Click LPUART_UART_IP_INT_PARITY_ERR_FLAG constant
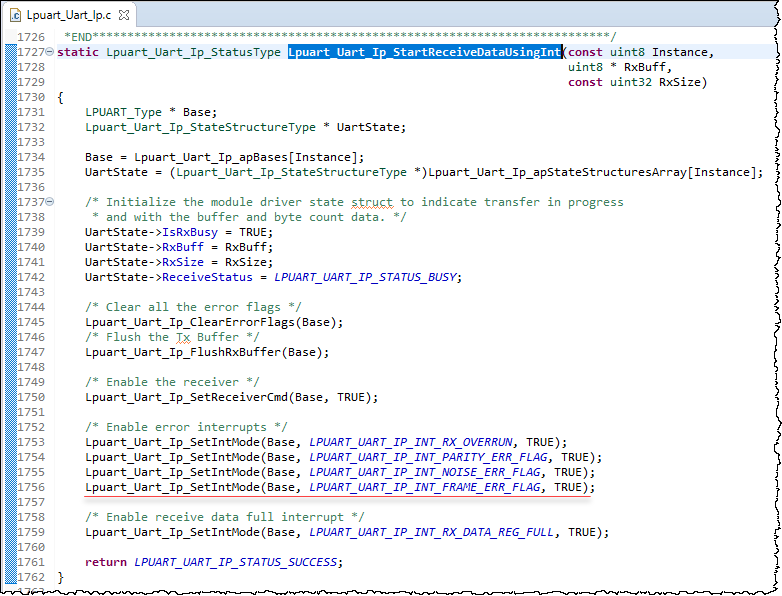This screenshot has height=596, width=782. click(428, 457)
